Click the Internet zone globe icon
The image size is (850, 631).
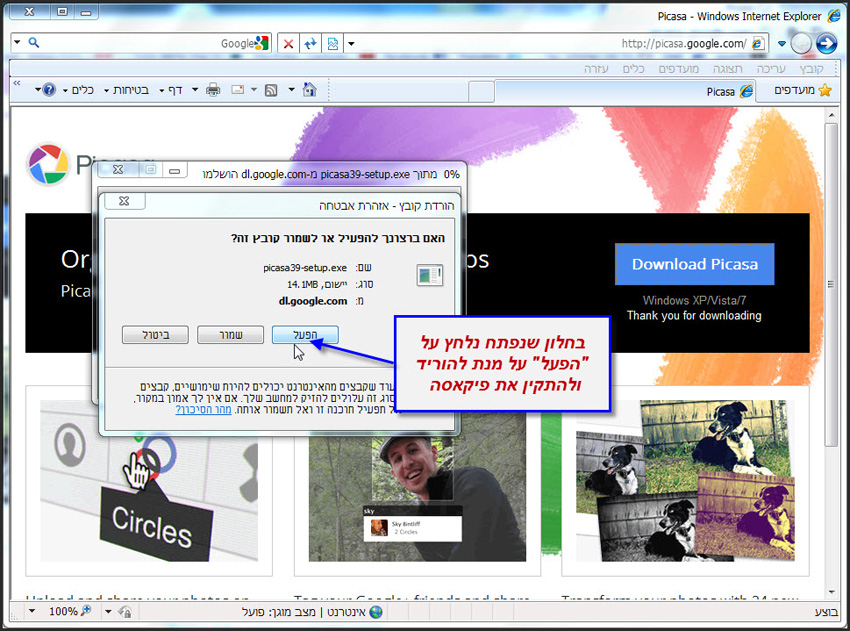click(x=376, y=612)
